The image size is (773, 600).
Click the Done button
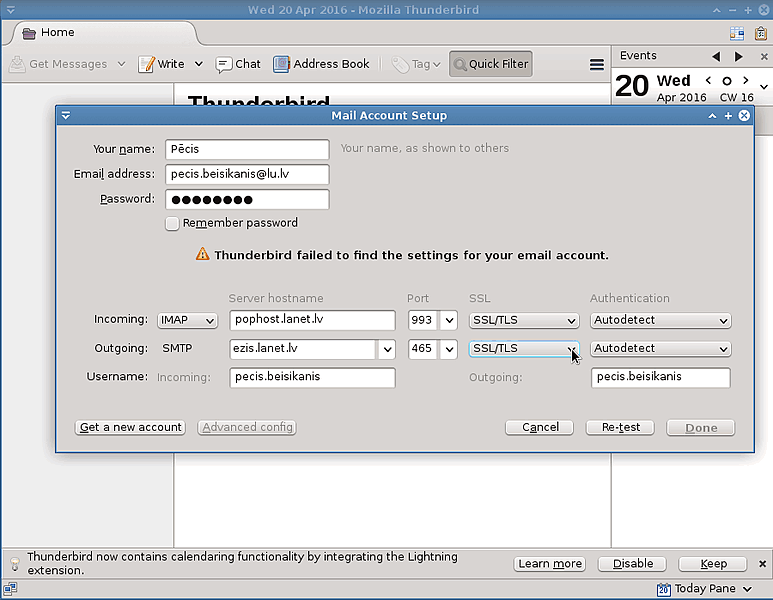[701, 427]
